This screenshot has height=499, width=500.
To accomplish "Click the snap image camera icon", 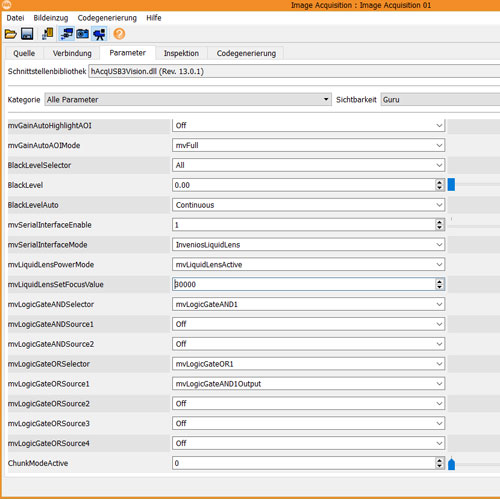I will (82, 34).
